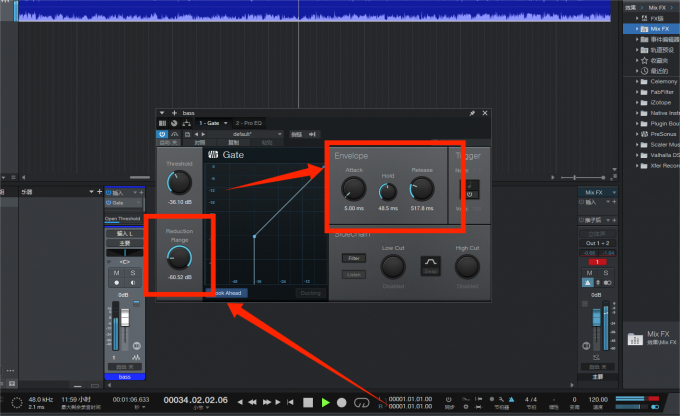Click the Ducking button
This screenshot has height=416, width=680.
310,293
